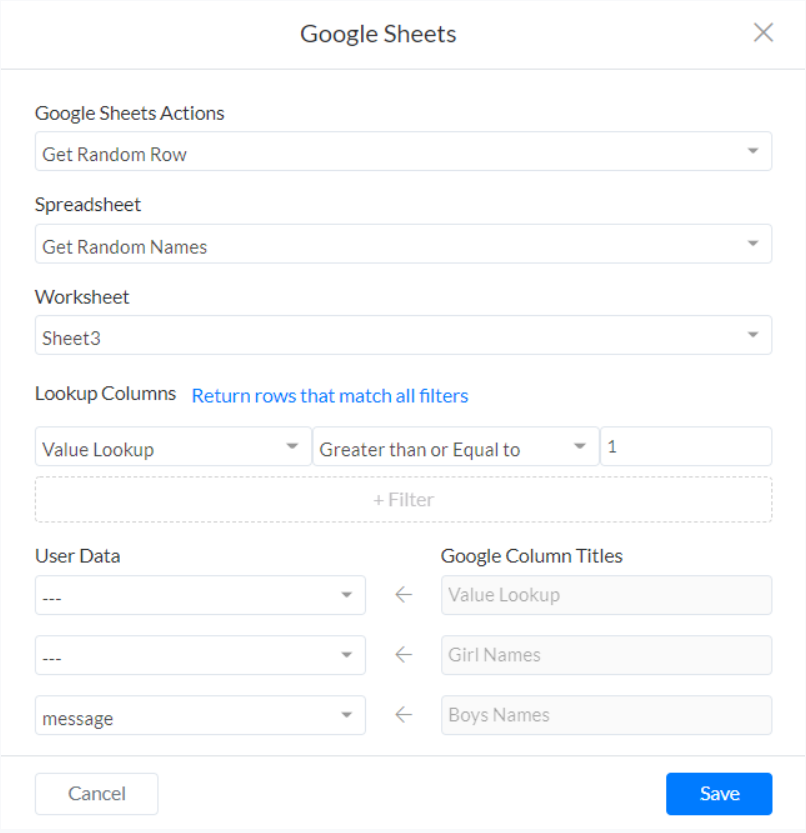Click the Girl Names column title field
806x833 pixels.
pos(606,655)
